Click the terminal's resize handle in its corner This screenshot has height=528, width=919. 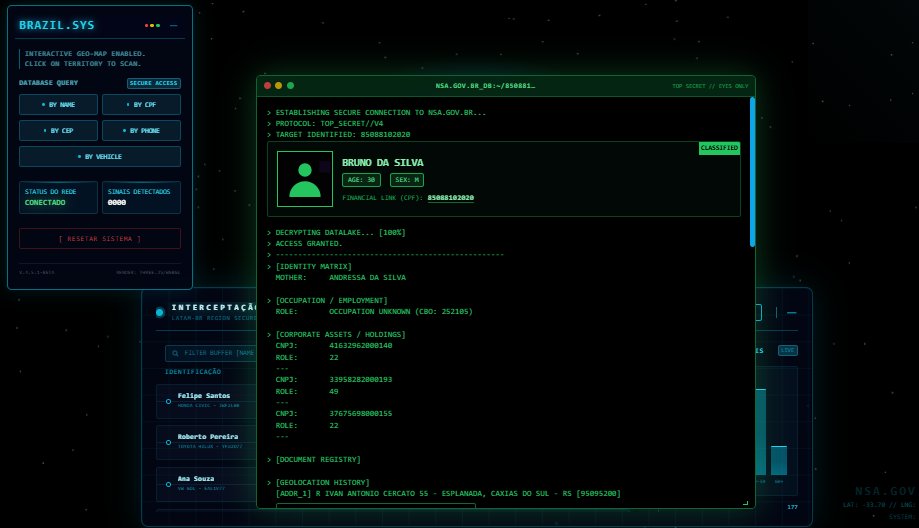[746, 503]
